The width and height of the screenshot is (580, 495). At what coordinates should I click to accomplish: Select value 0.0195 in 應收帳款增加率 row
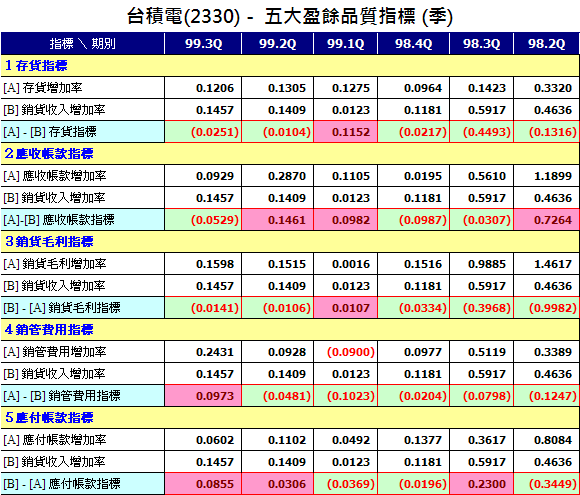coord(423,176)
